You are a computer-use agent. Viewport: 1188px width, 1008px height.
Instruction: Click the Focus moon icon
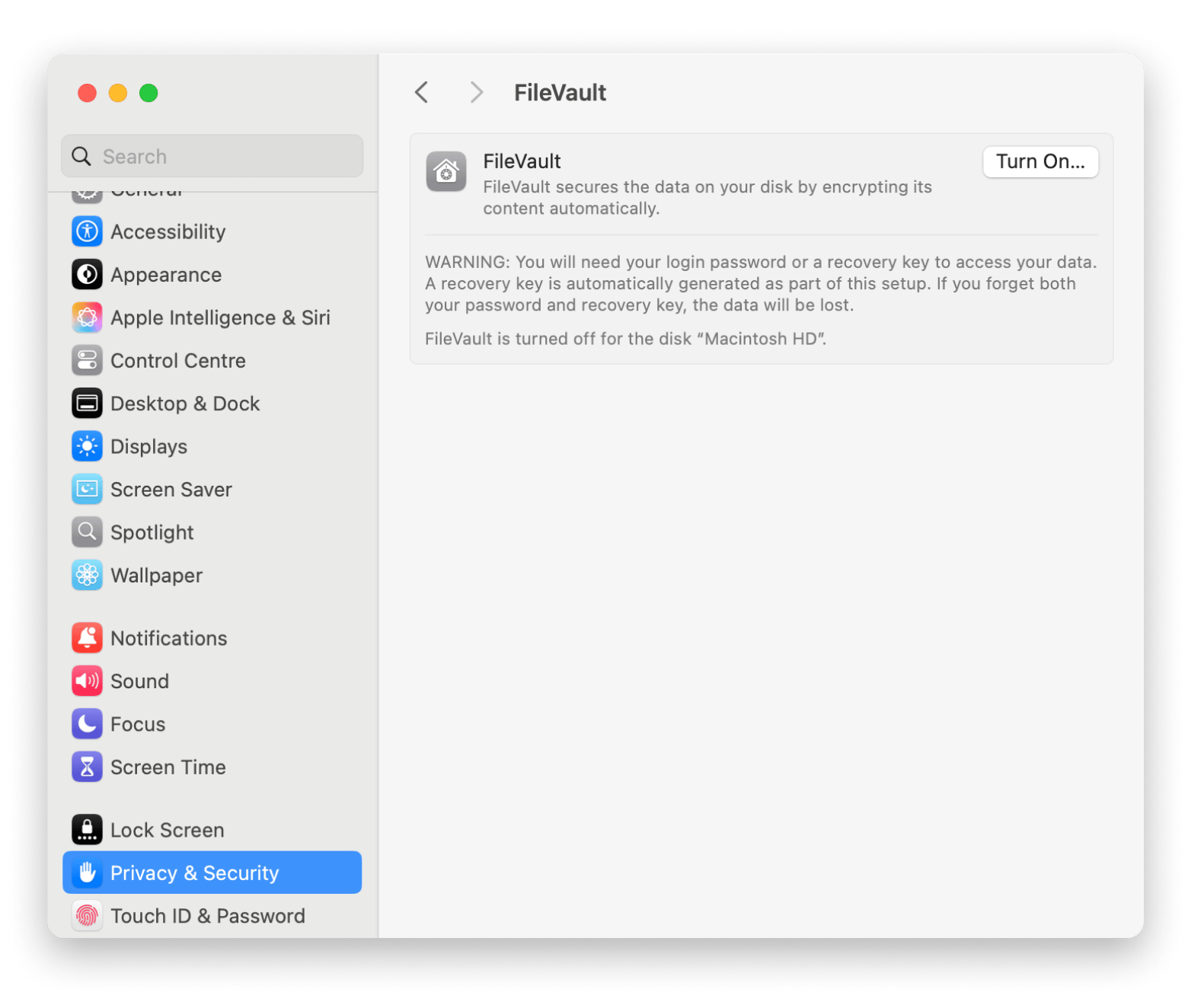pyautogui.click(x=87, y=724)
